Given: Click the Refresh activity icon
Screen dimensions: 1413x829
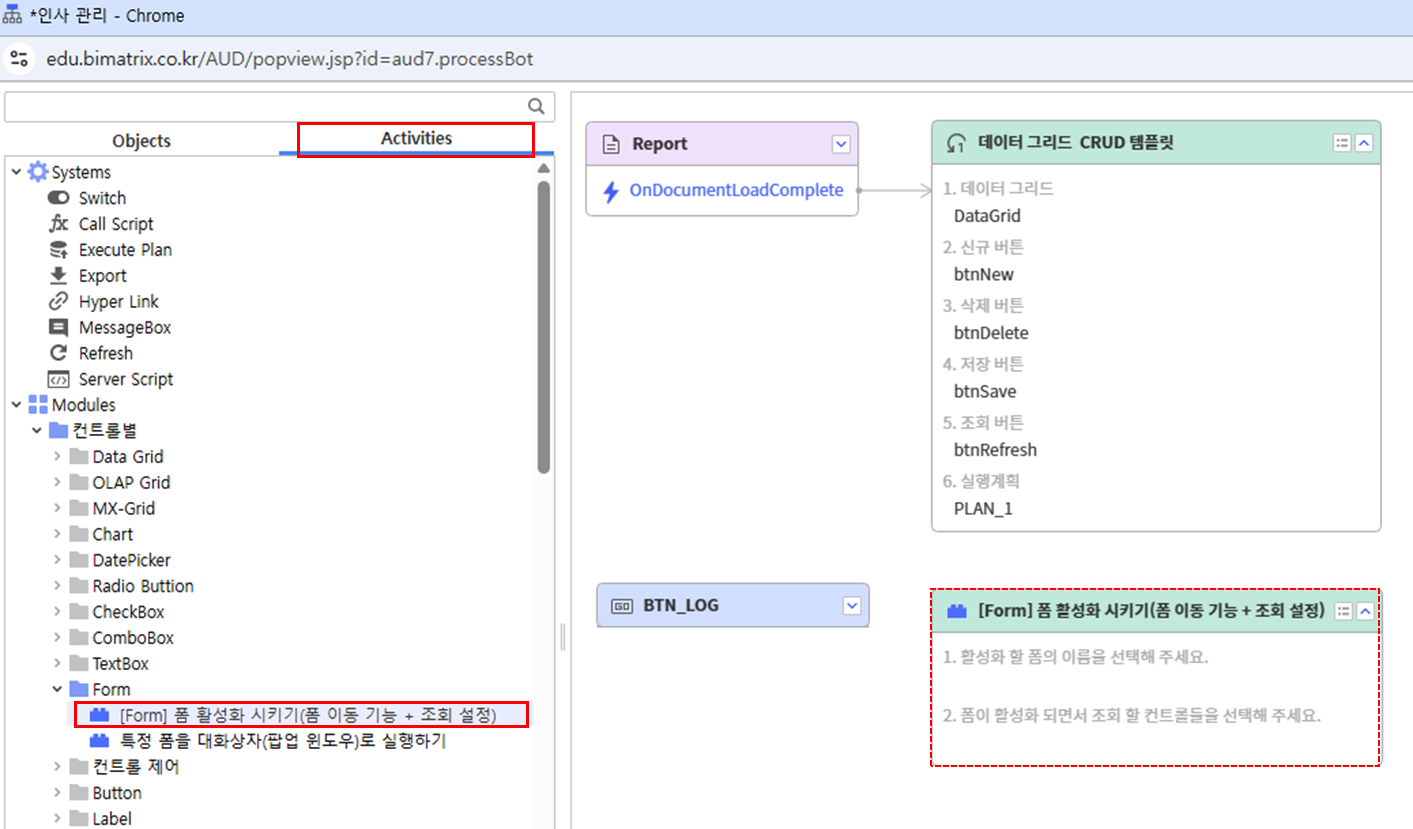Looking at the screenshot, I should point(58,354).
